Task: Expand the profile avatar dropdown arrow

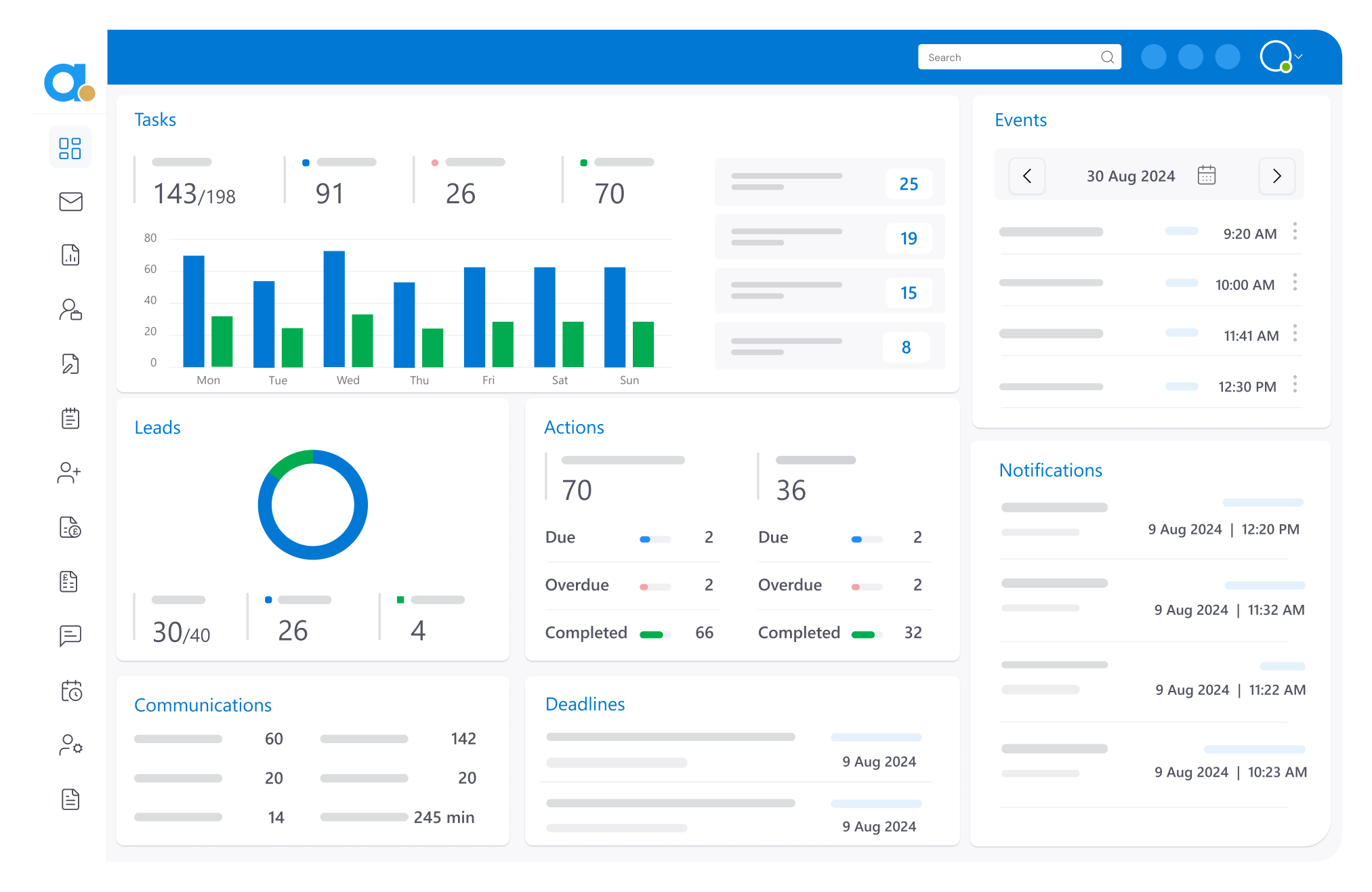Action: pos(1299,57)
